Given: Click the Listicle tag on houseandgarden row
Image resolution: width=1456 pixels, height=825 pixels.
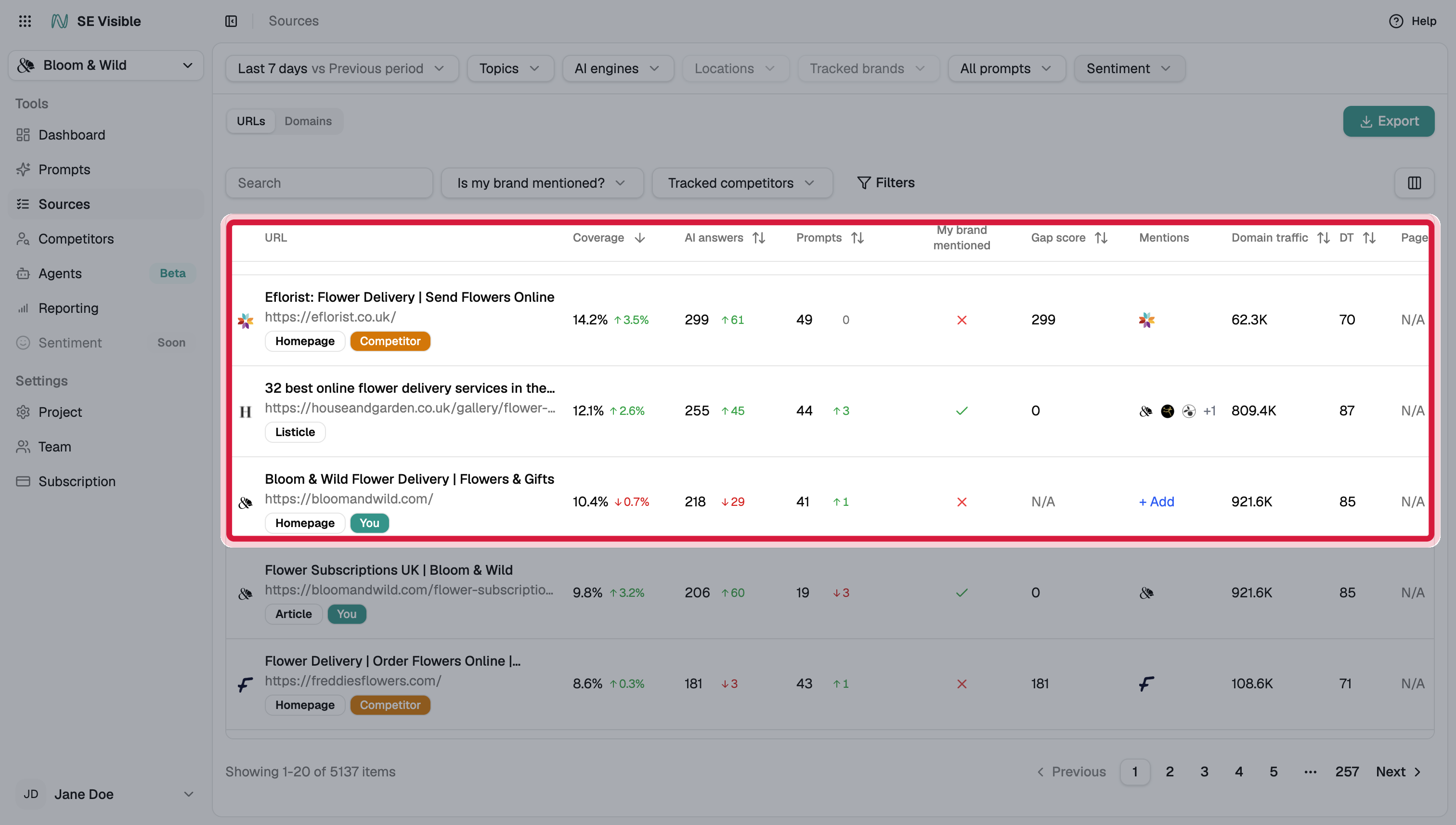Looking at the screenshot, I should pyautogui.click(x=295, y=432).
